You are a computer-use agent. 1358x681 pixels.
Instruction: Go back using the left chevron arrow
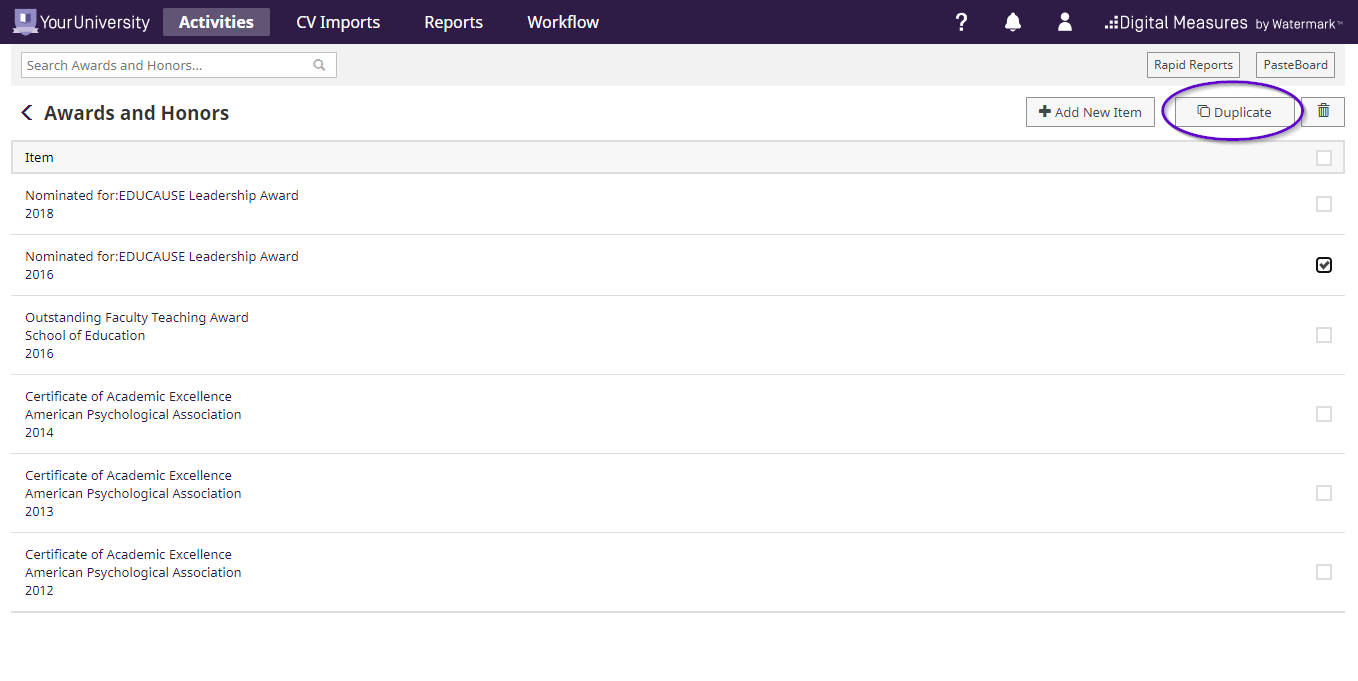[27, 113]
